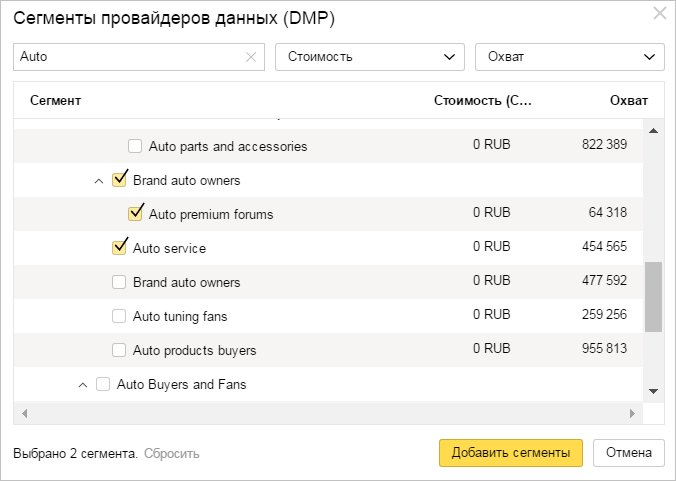The image size is (676, 481).
Task: Close the DMP segments dialog
Action: pos(659,14)
